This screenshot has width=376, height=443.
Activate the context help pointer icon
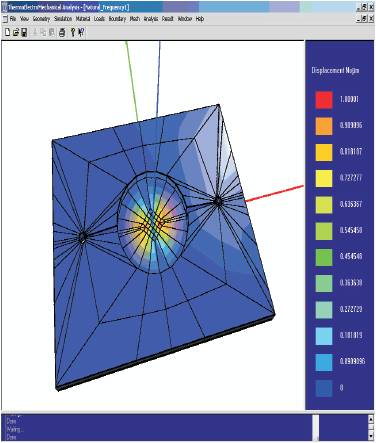[x=81, y=32]
